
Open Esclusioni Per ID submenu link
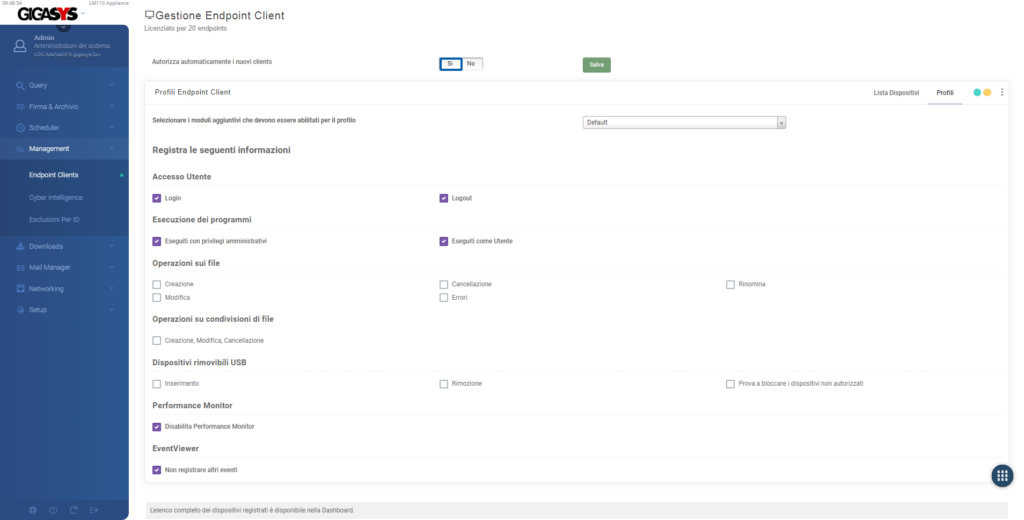[x=54, y=219]
